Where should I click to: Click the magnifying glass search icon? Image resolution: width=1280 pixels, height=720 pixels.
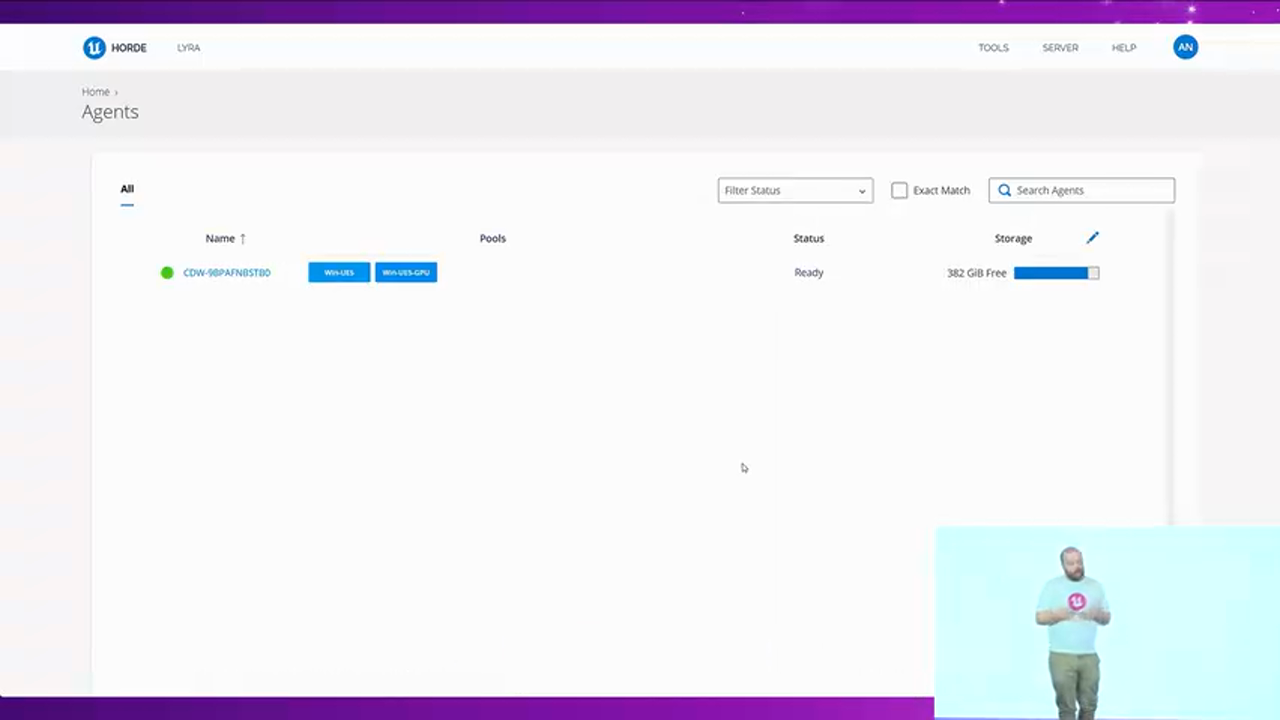1004,190
